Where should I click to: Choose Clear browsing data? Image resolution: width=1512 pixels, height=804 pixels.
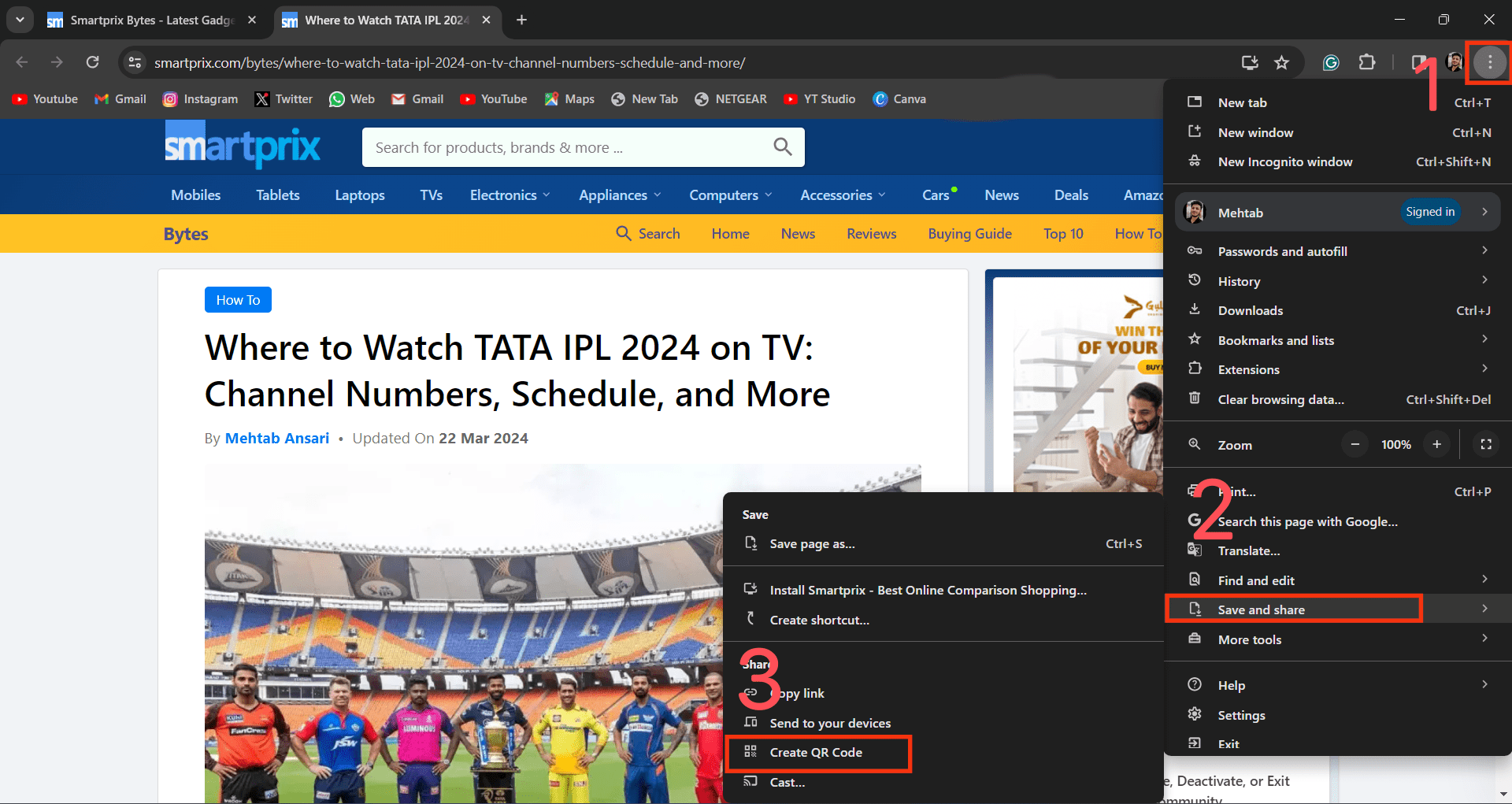[1339, 399]
